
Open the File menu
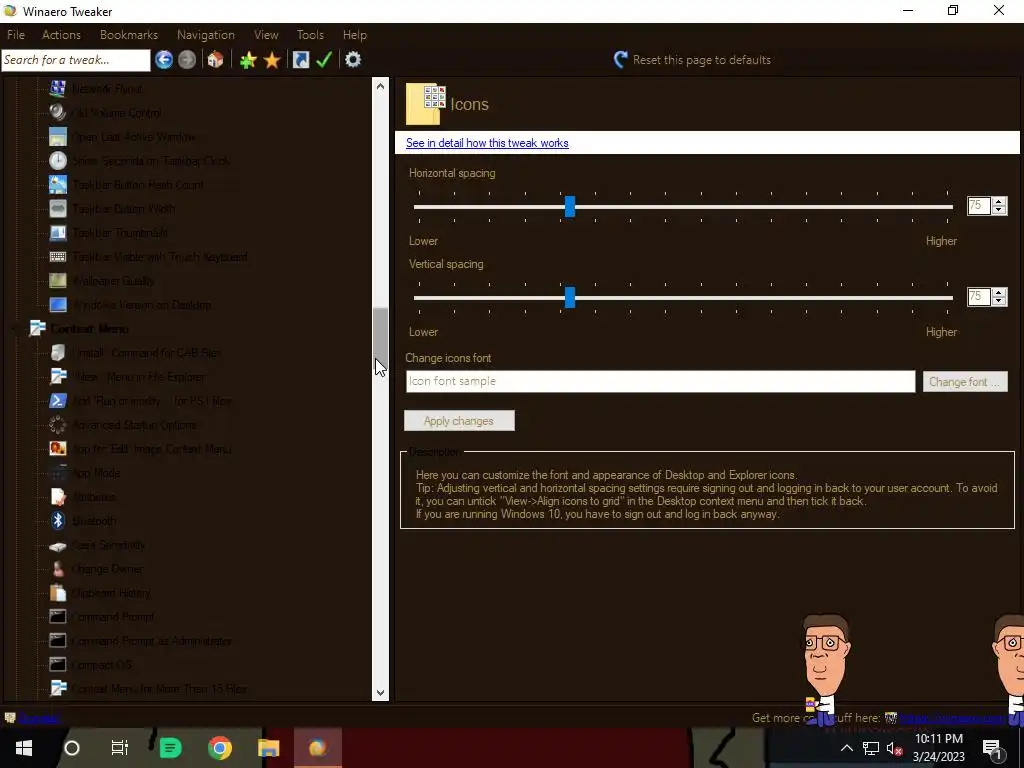(16, 35)
